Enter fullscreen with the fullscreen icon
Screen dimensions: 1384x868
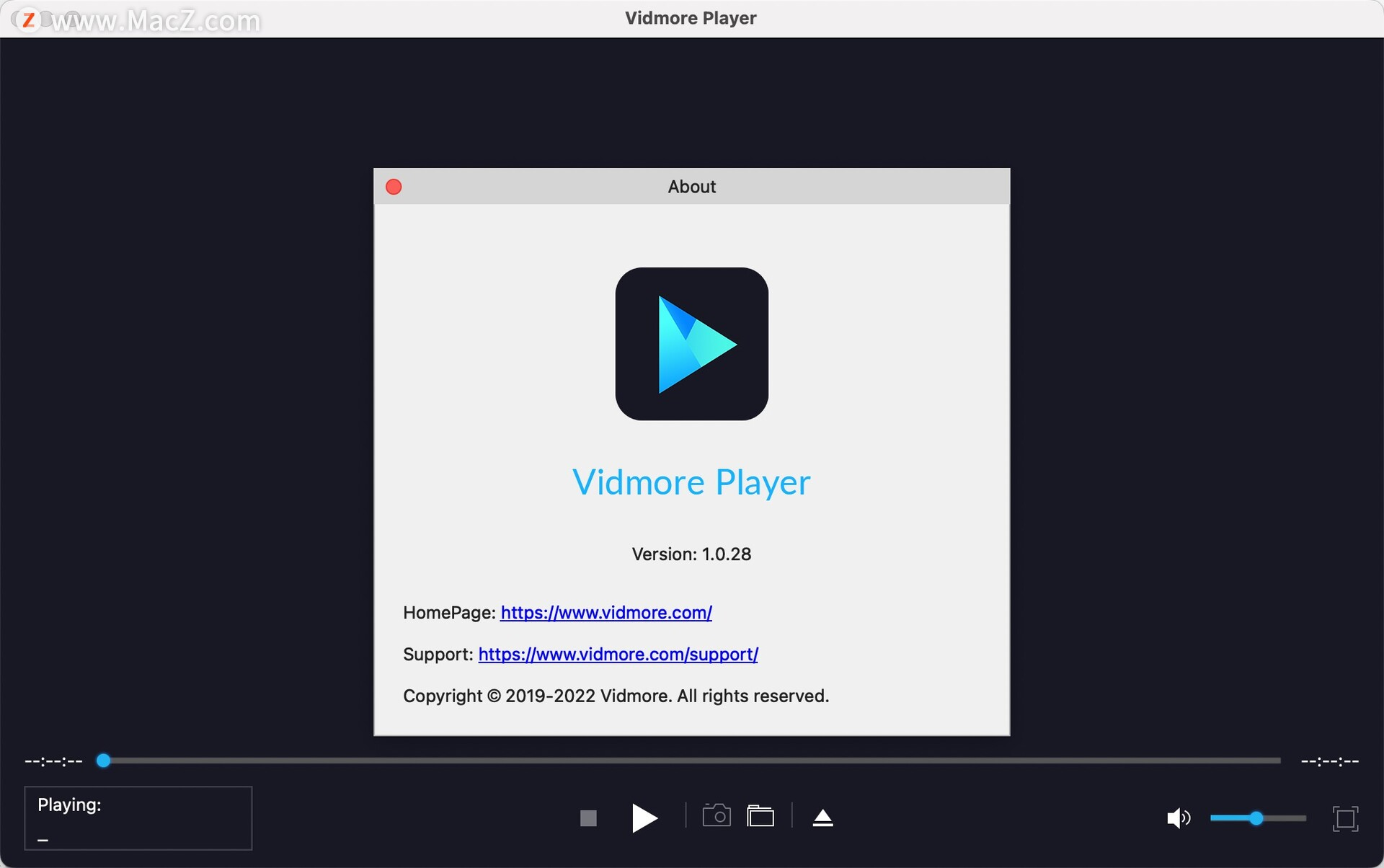(1345, 818)
